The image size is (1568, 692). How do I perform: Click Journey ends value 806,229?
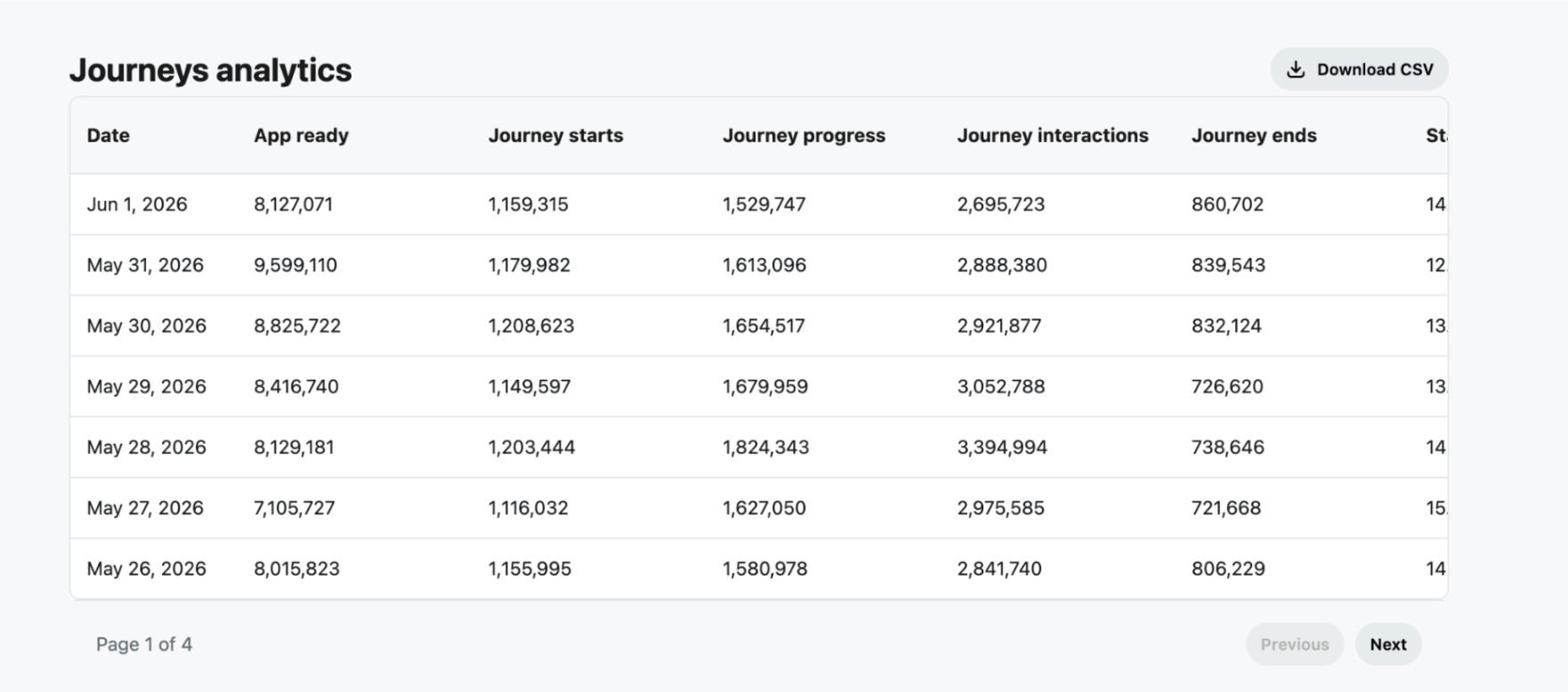[x=1228, y=568]
